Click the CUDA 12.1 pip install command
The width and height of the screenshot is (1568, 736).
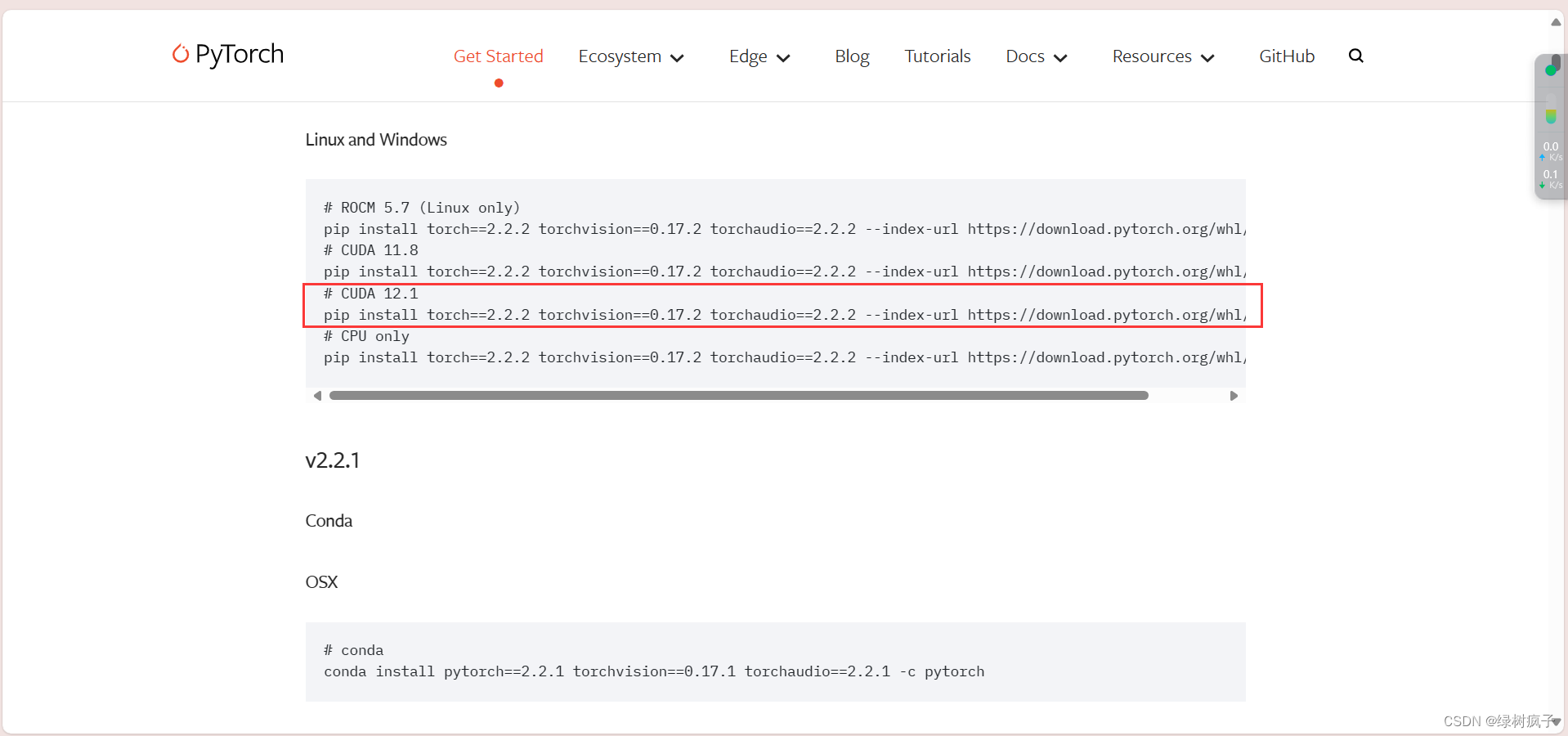coord(785,315)
